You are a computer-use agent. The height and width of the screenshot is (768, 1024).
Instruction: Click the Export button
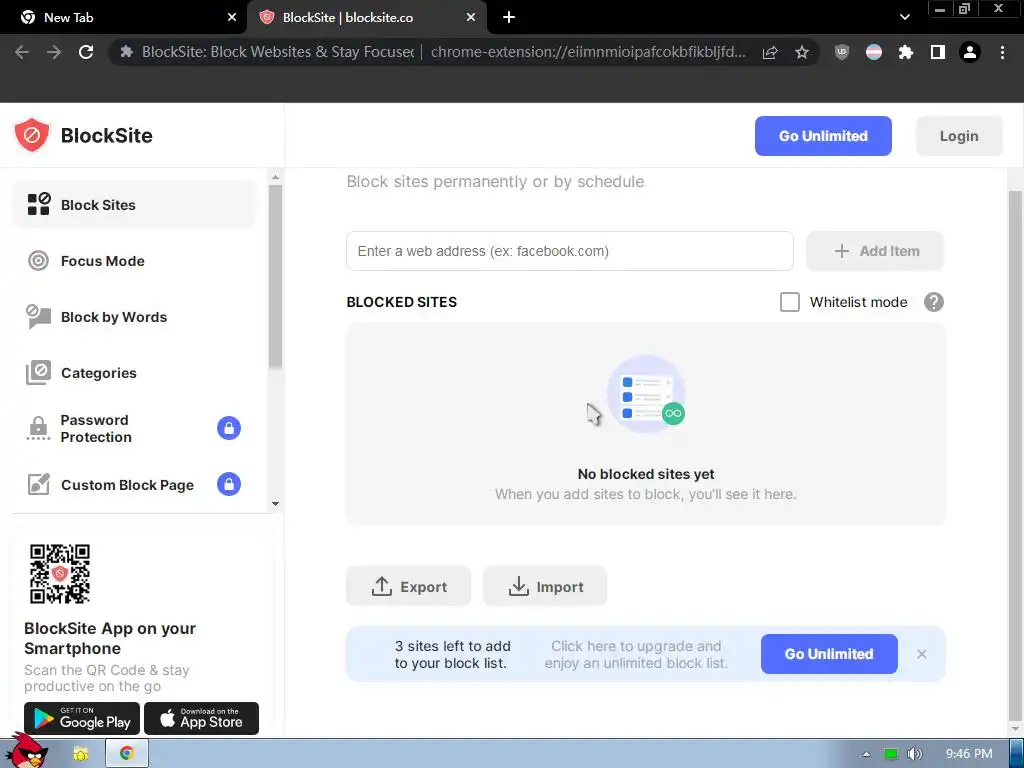[408, 586]
